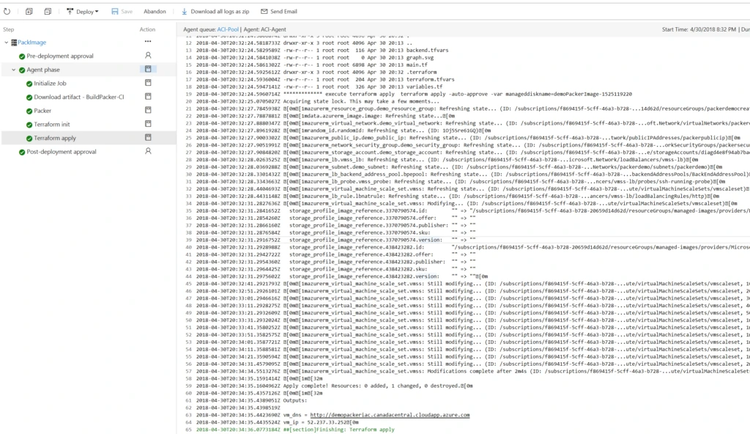Click the Send Email button
Image resolution: width=750 pixels, height=434 pixels.
(279, 11)
